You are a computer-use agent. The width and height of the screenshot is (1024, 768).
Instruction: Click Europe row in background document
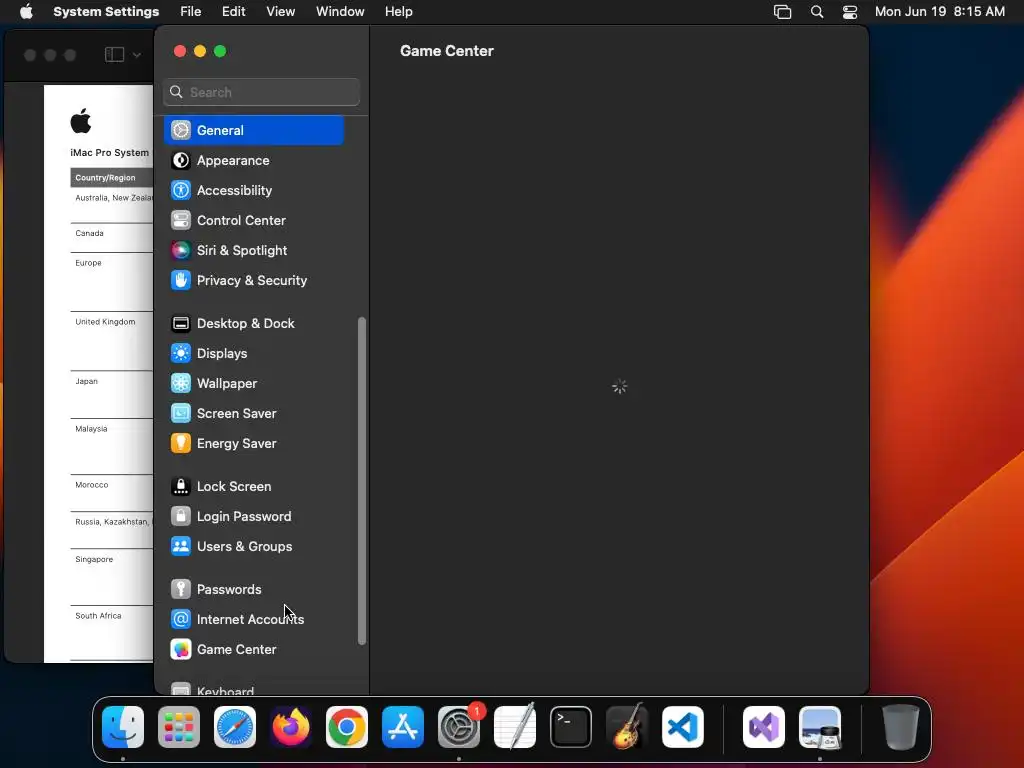point(112,281)
